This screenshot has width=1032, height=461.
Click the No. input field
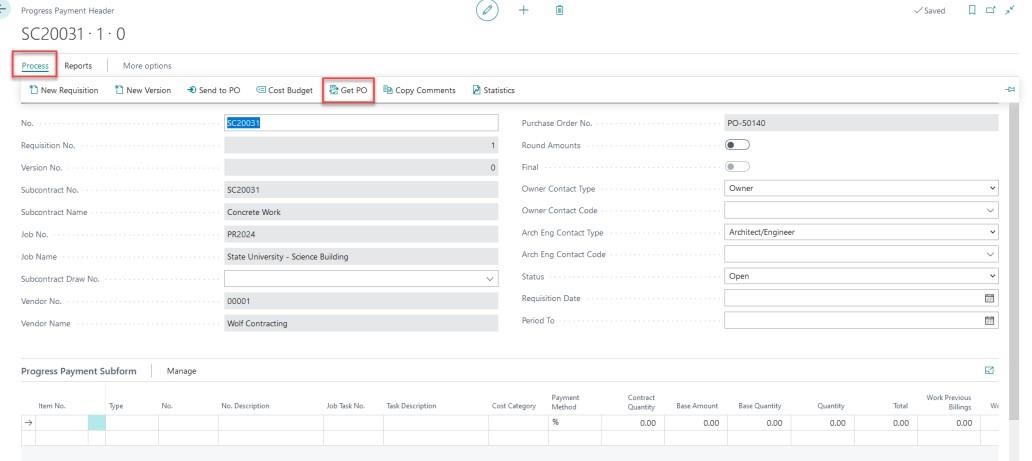click(x=361, y=123)
